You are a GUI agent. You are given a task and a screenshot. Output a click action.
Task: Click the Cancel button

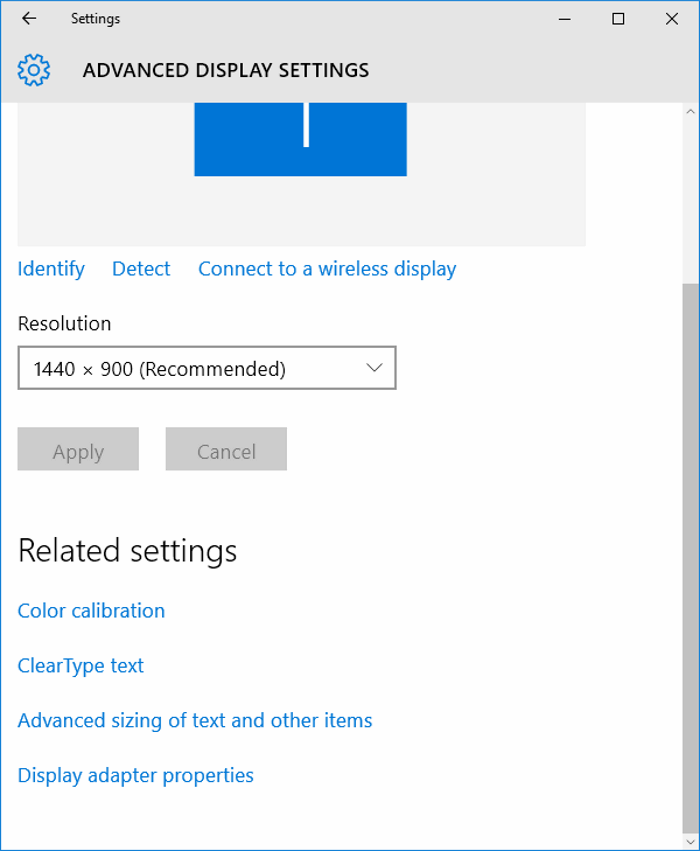point(226,449)
